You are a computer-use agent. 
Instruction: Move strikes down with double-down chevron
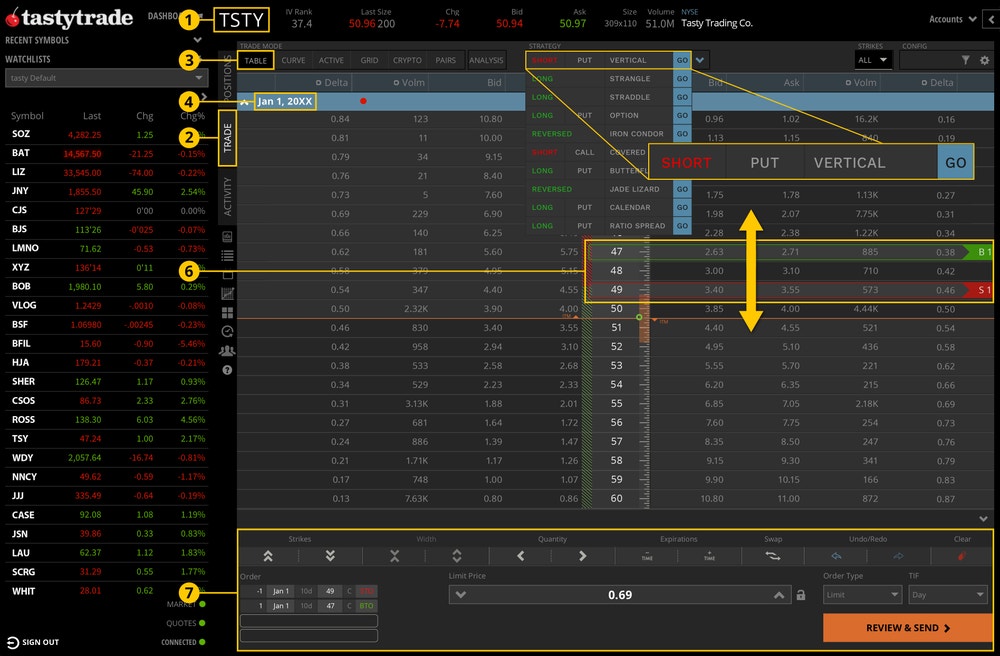tap(330, 556)
